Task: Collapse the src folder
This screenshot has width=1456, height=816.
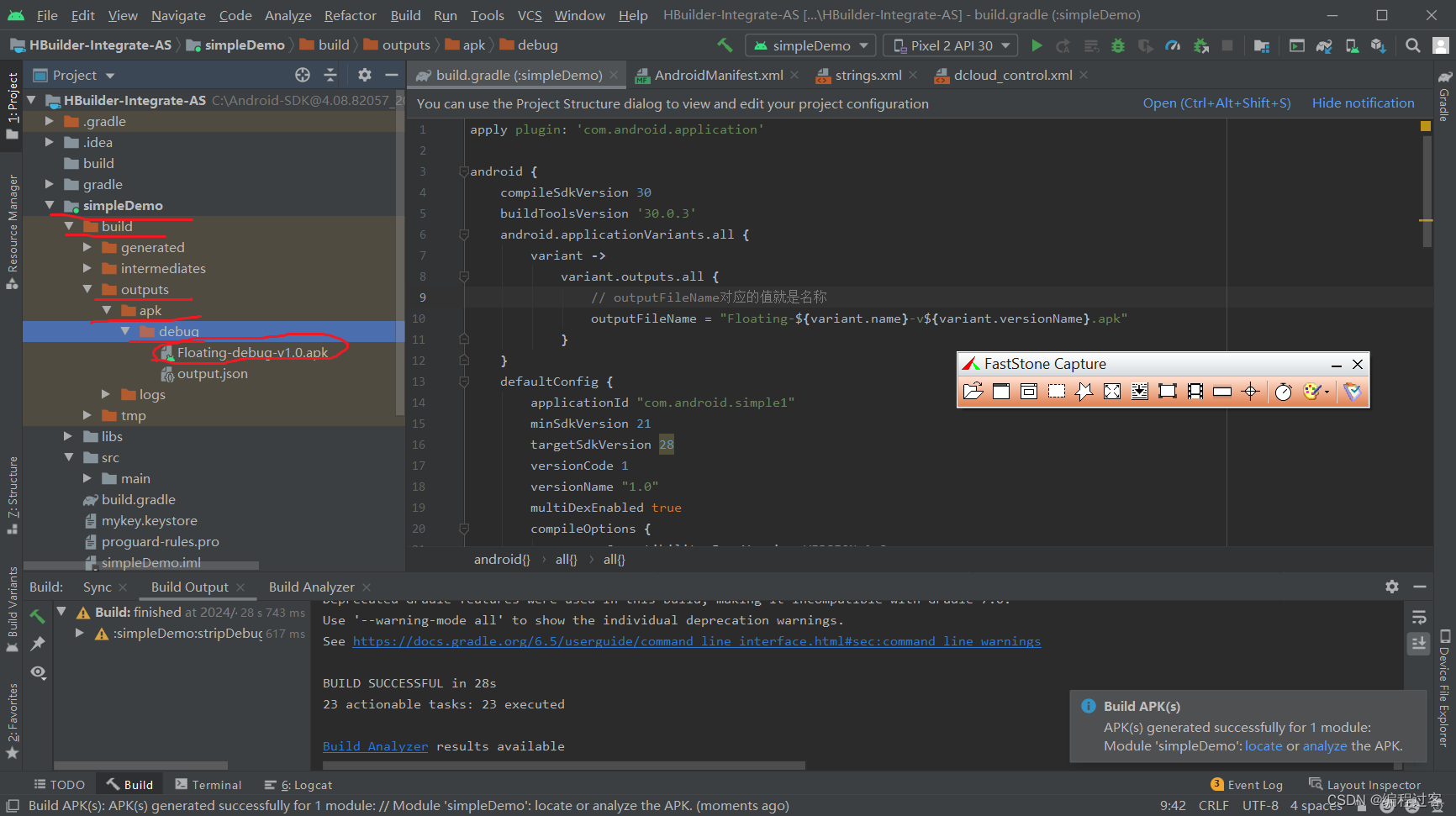Action: coord(68,457)
